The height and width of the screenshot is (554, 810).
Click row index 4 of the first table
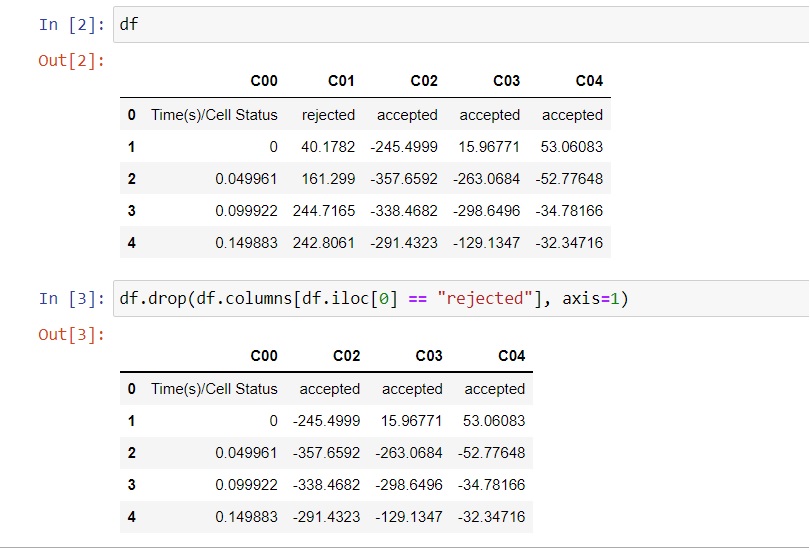[132, 243]
